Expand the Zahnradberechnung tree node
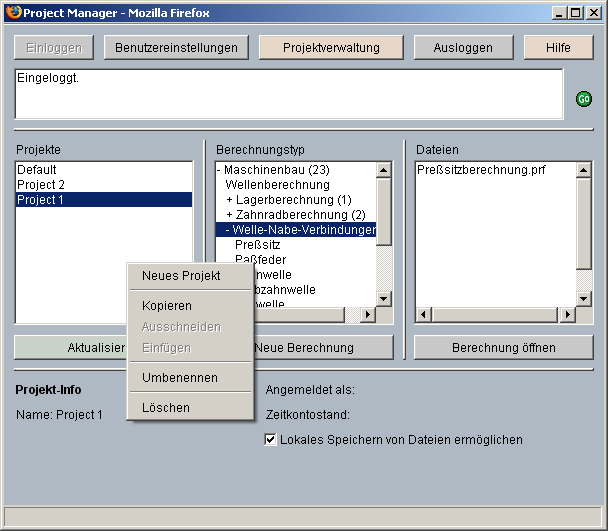Viewport: 608px width, 531px height. (230, 215)
